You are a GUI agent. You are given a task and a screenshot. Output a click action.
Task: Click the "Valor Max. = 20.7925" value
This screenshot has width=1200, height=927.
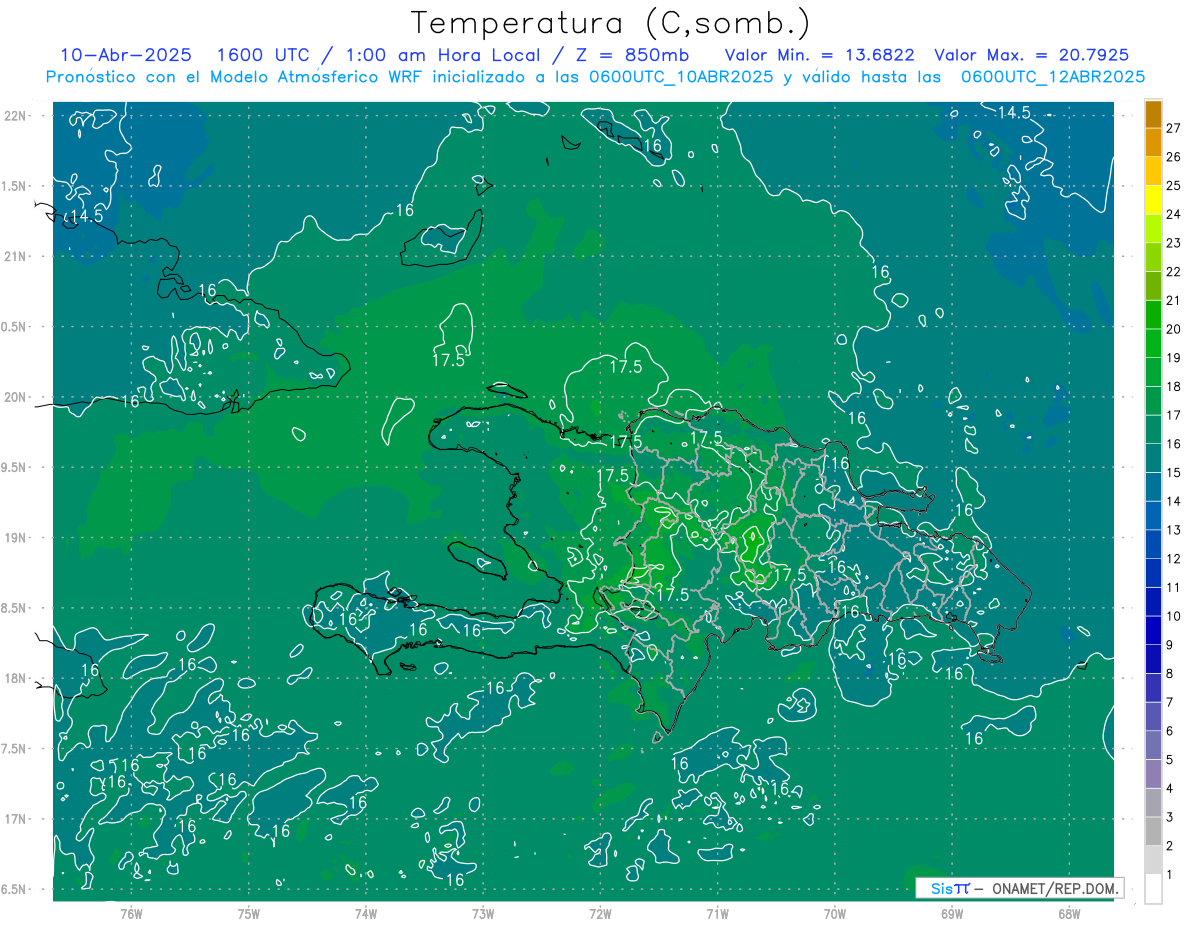coord(1031,55)
